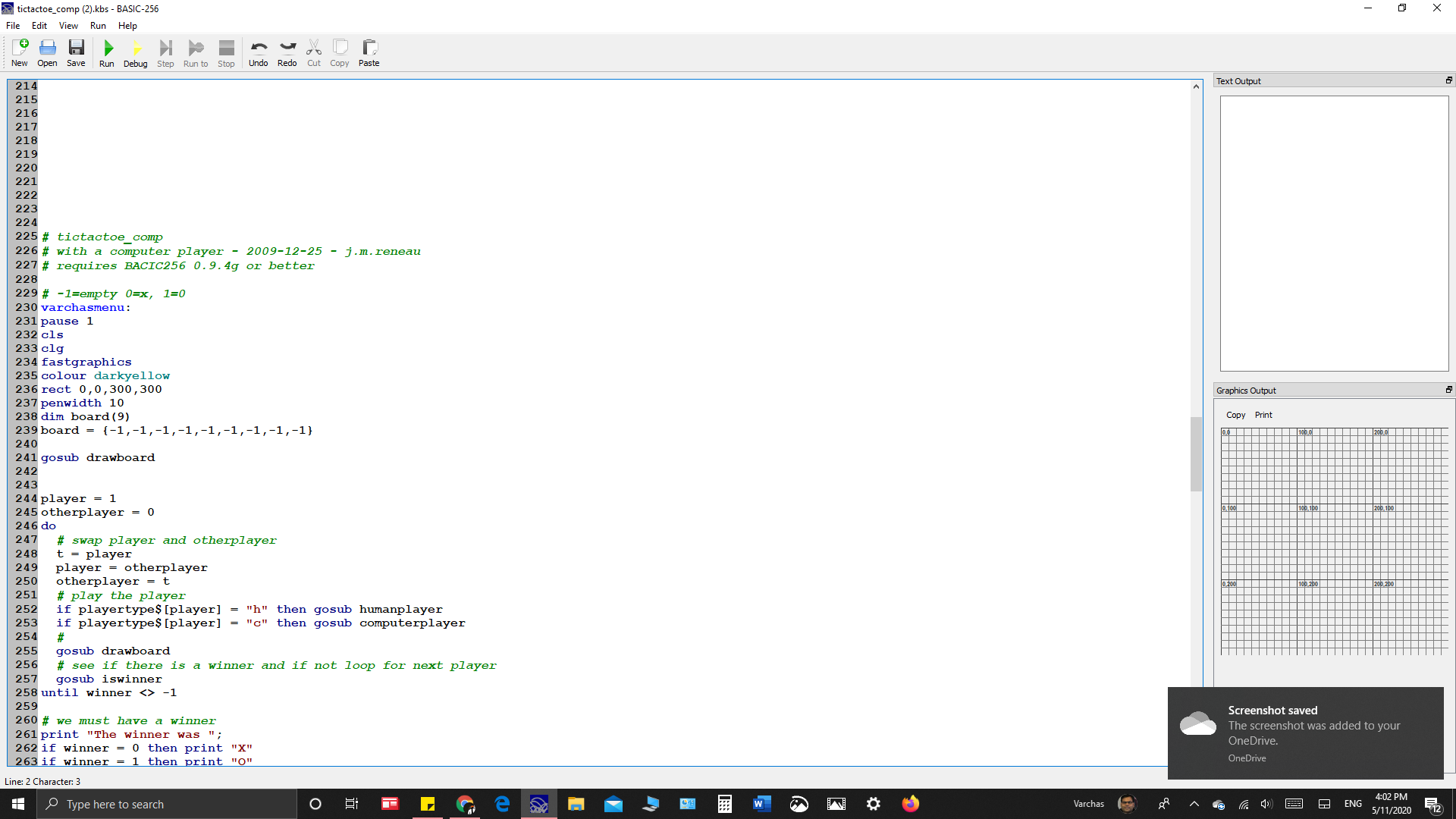Click 'until winner <> -1' line
This screenshot has height=819, width=1456.
109,692
